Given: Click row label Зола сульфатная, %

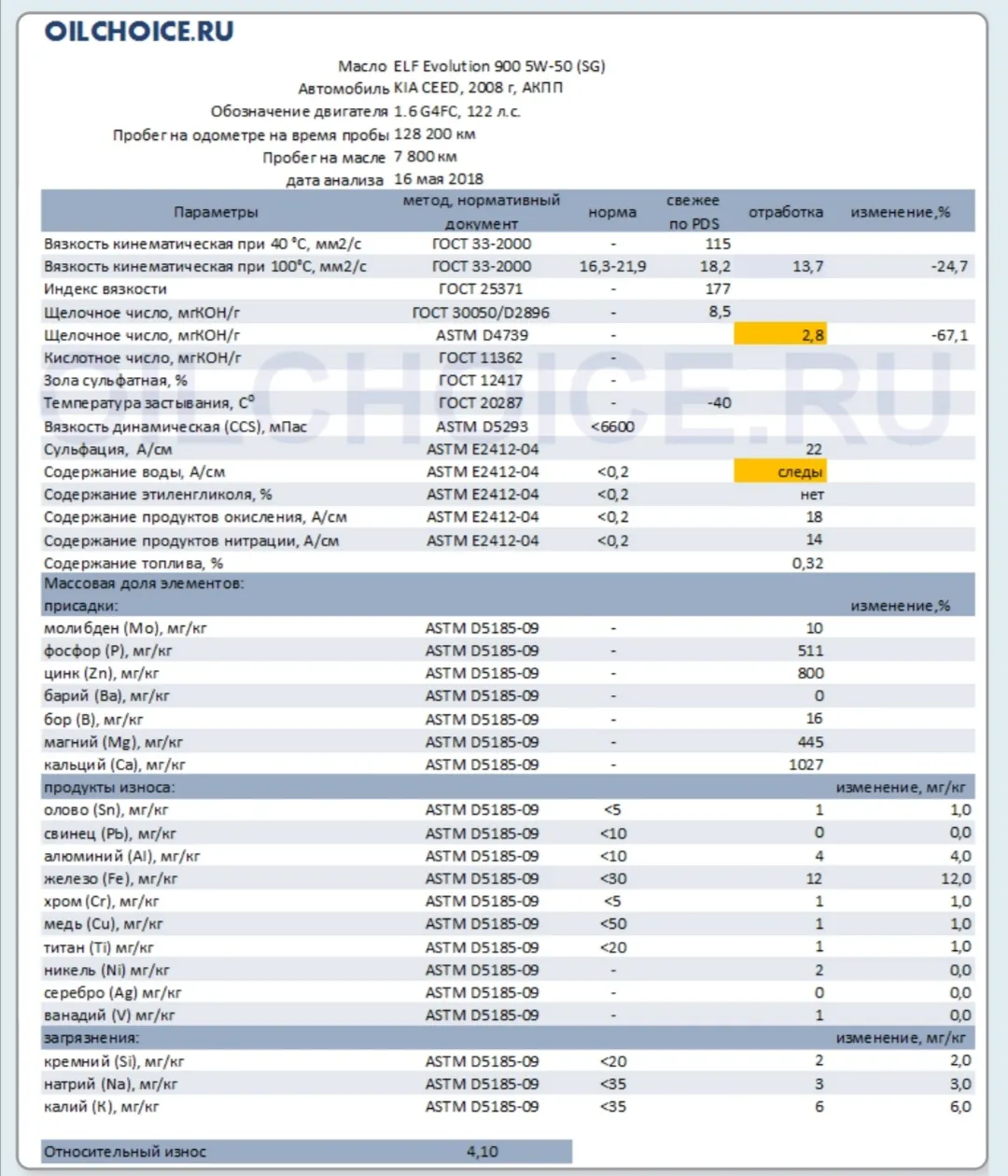Looking at the screenshot, I should tap(116, 380).
